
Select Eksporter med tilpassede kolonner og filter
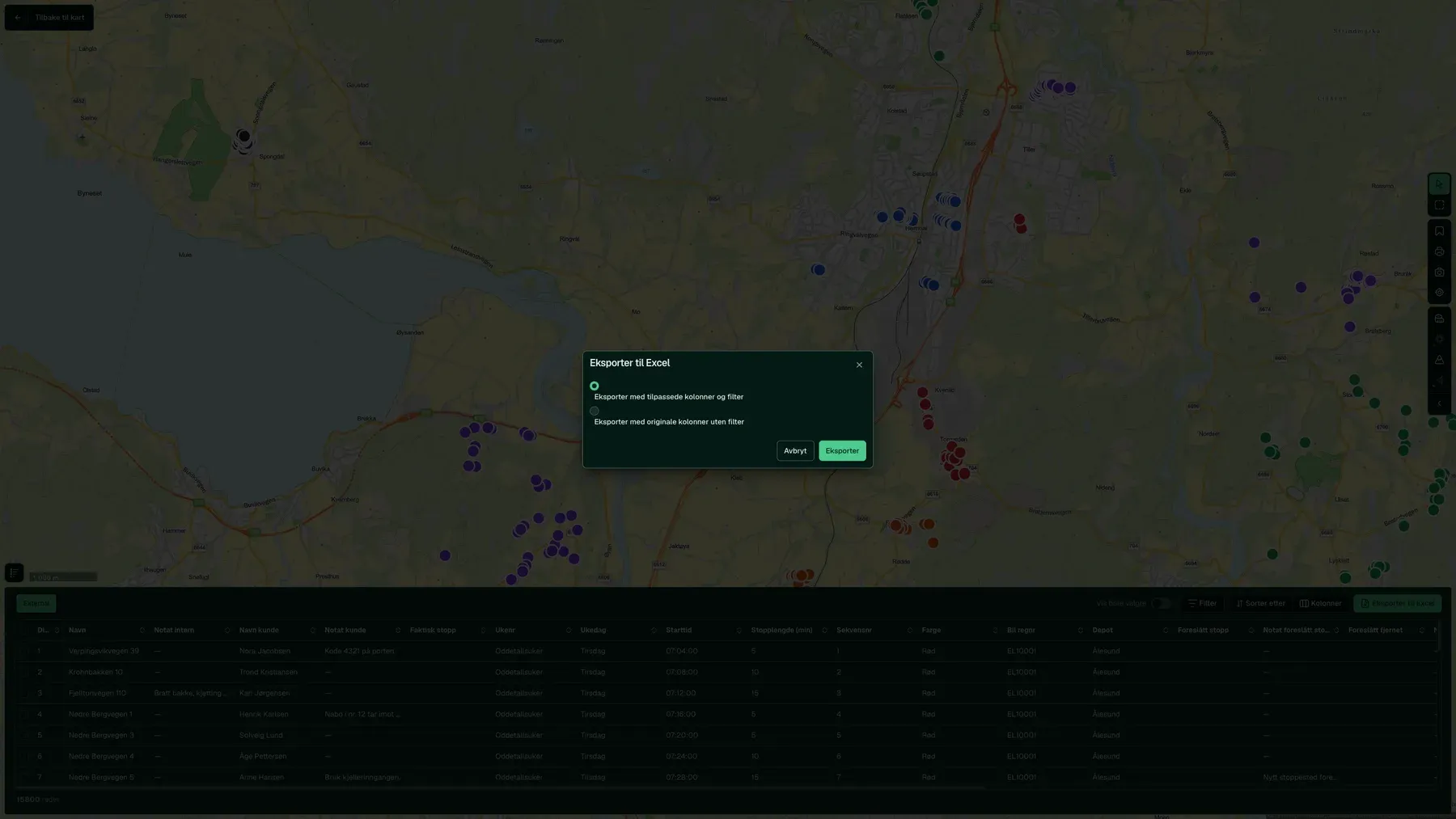click(595, 386)
